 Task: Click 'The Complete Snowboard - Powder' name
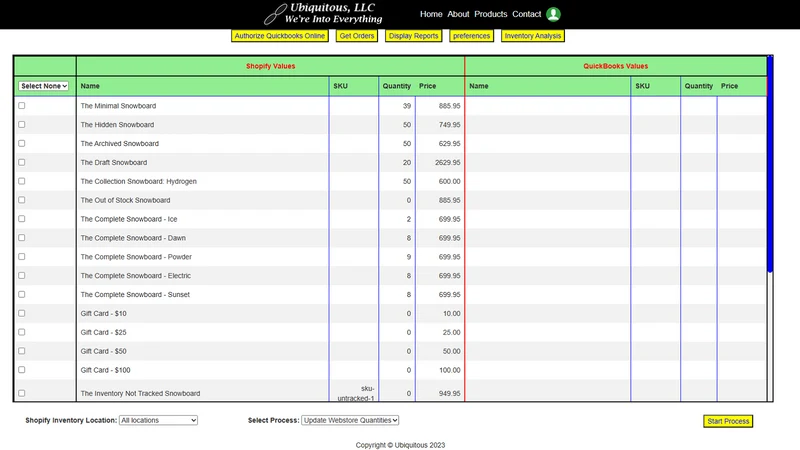tap(136, 257)
